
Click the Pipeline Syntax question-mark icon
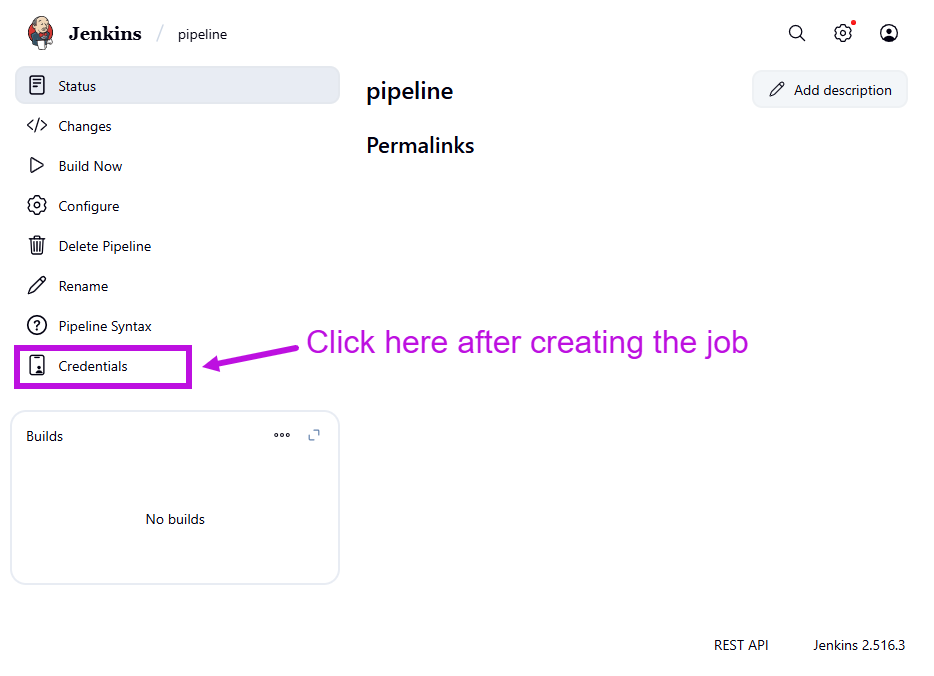click(37, 326)
